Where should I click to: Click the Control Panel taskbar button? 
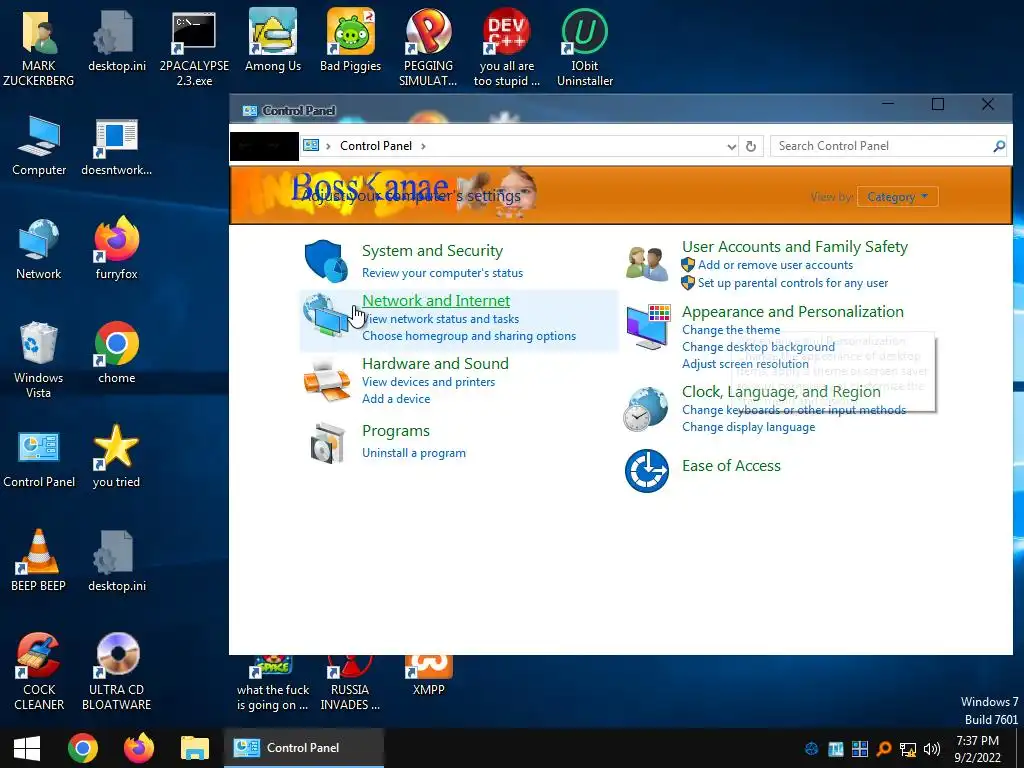point(304,748)
